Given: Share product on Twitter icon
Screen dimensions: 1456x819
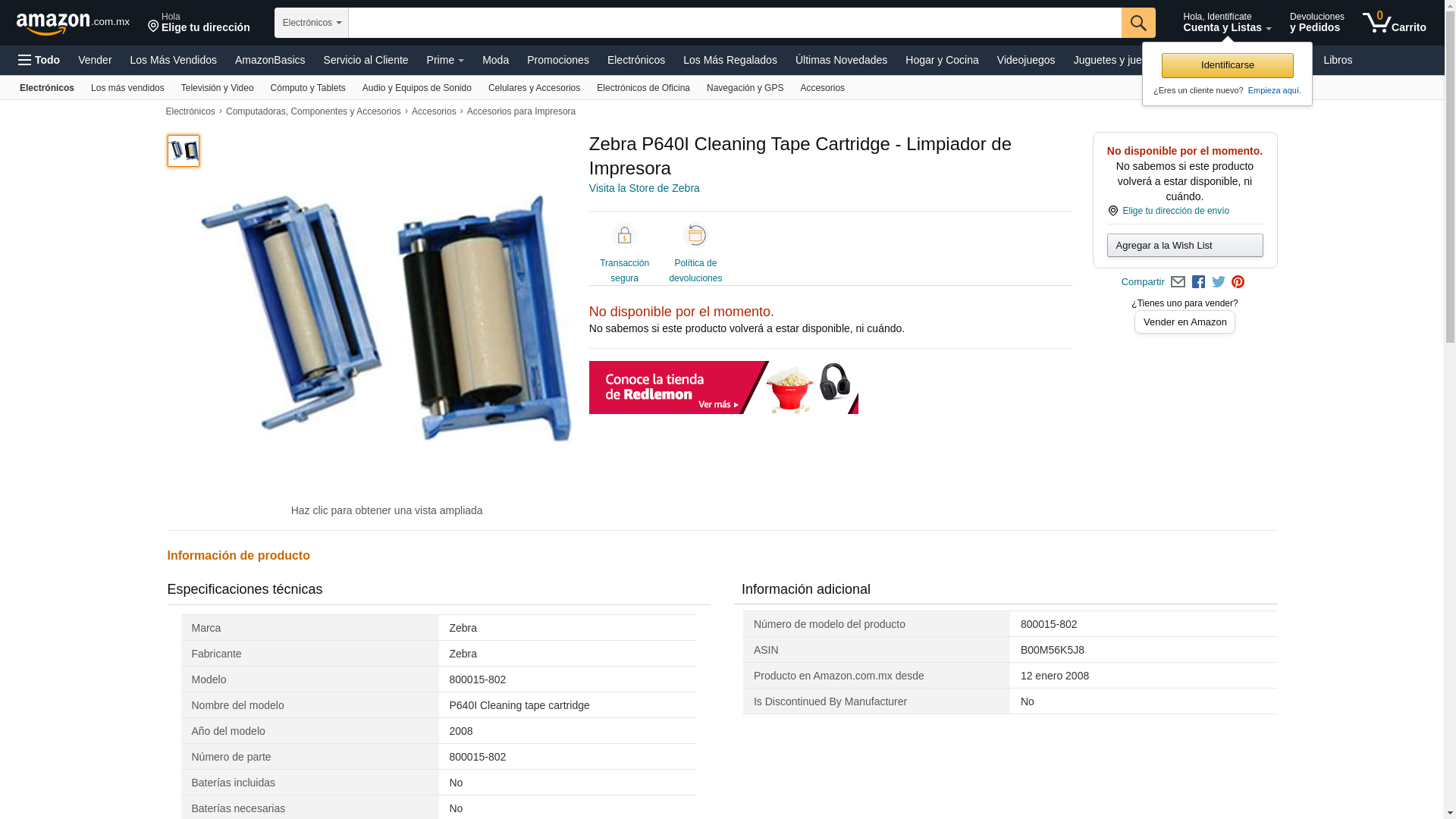Looking at the screenshot, I should (1219, 282).
